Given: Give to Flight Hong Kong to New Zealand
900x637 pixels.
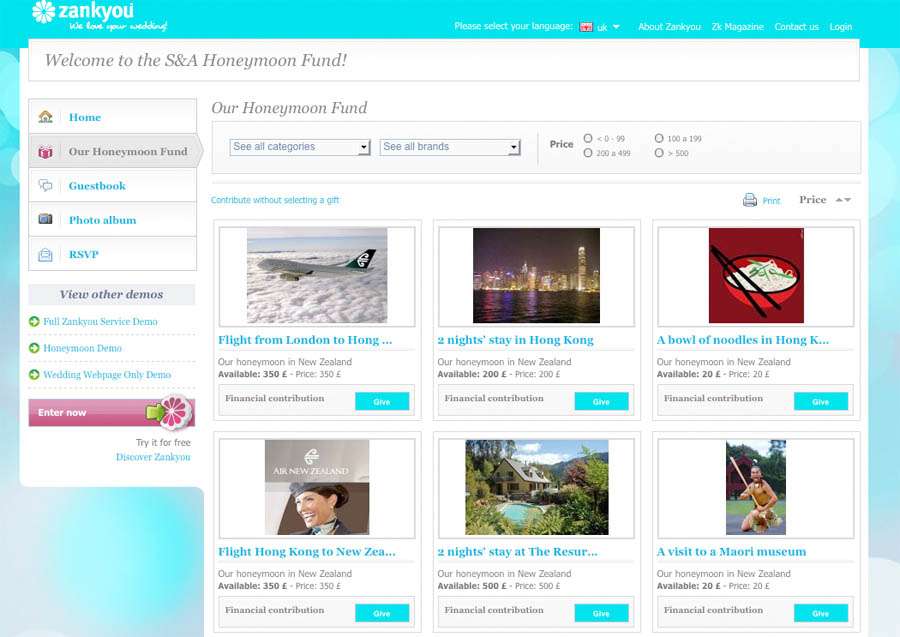Looking at the screenshot, I should click(x=382, y=613).
